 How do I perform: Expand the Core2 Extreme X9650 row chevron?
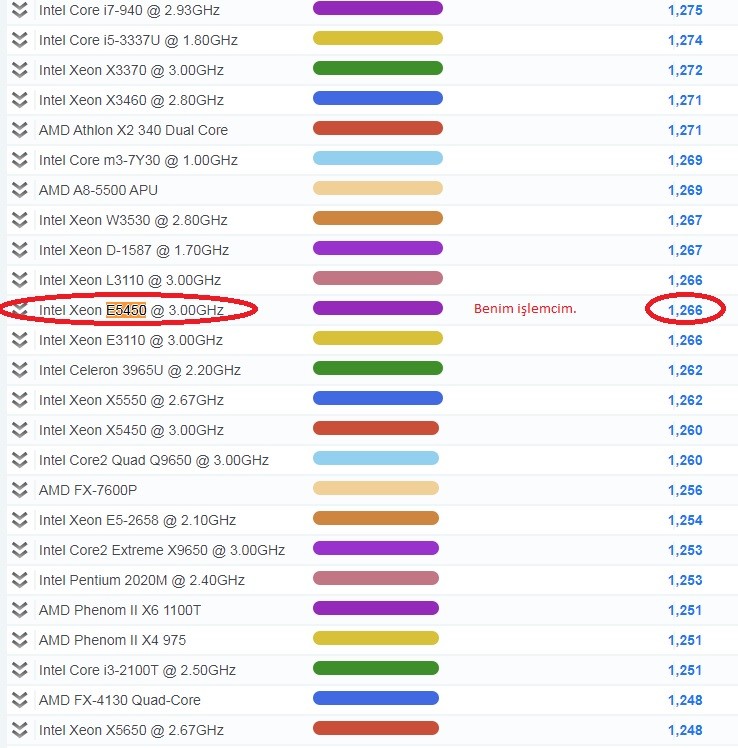point(20,550)
